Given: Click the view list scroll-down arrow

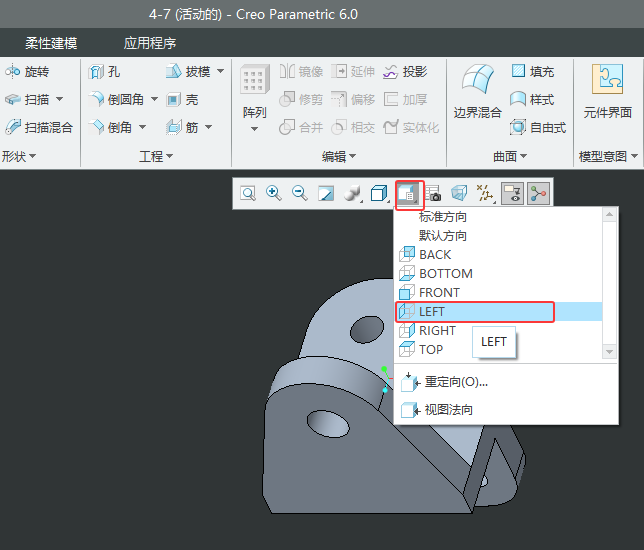Looking at the screenshot, I should point(610,352).
